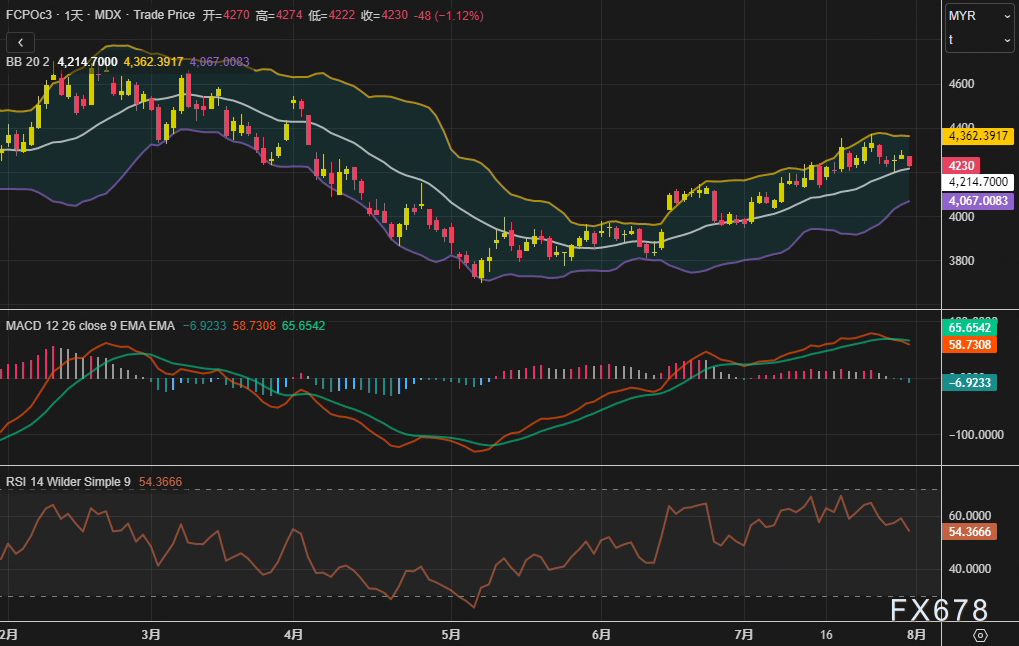
Task: Open chart settings hexagon gear icon
Action: click(980, 635)
